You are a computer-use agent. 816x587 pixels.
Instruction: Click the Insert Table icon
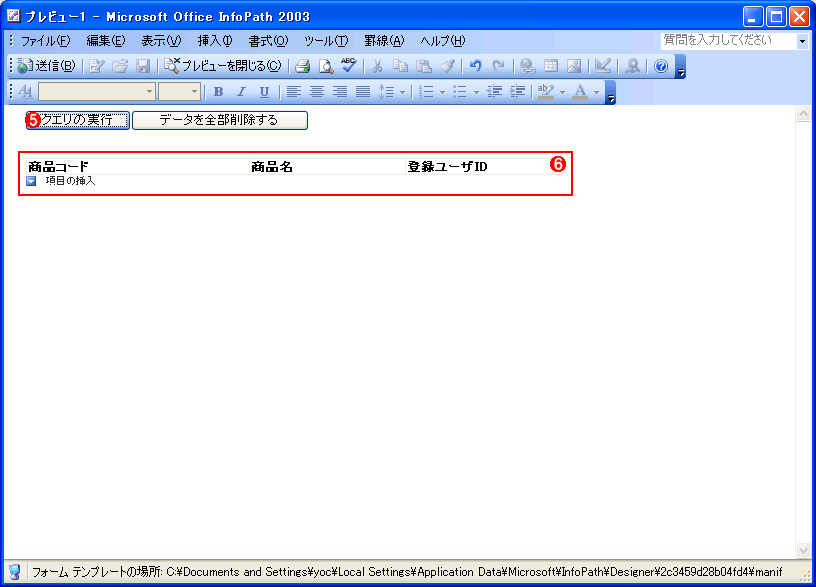(x=551, y=66)
